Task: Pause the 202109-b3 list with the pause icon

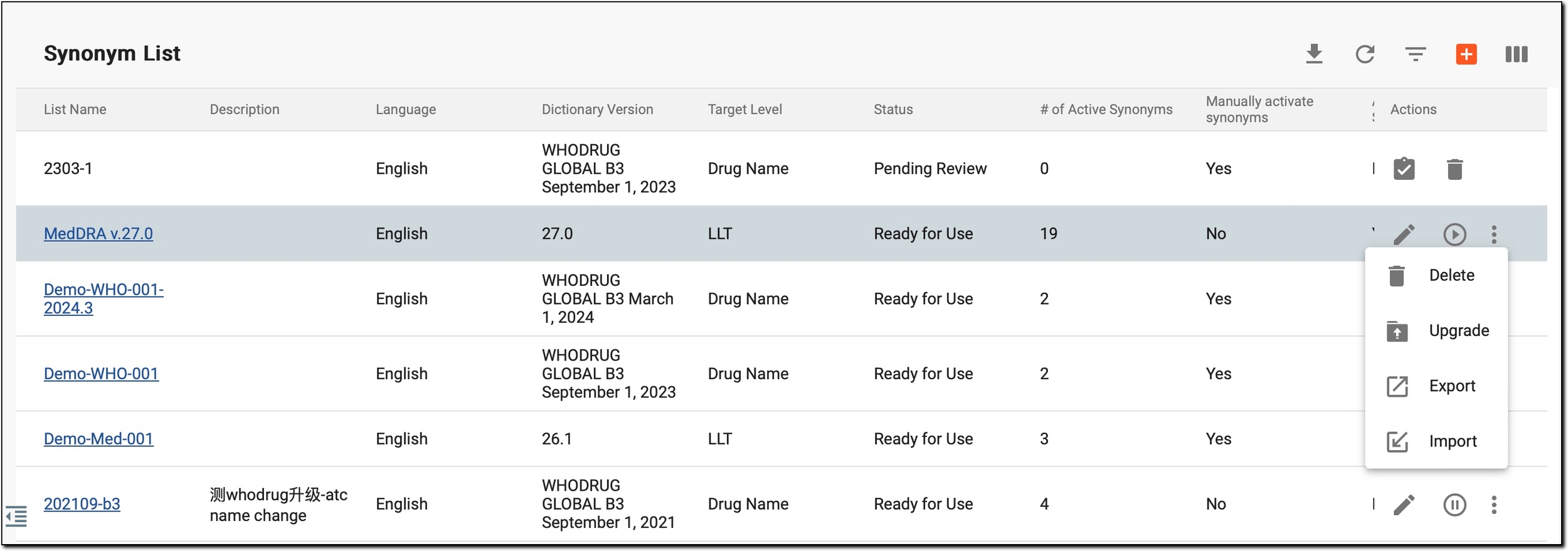Action: (1455, 505)
